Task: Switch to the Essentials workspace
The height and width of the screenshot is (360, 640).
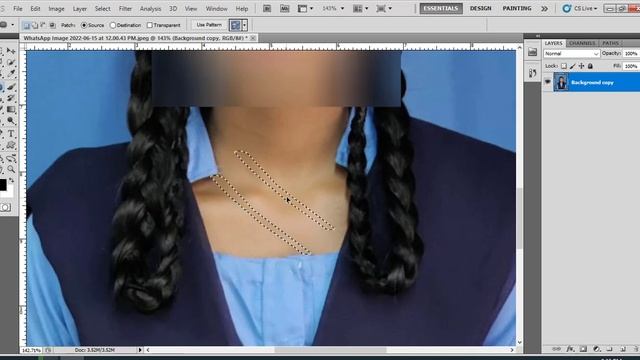Action: coord(441,8)
